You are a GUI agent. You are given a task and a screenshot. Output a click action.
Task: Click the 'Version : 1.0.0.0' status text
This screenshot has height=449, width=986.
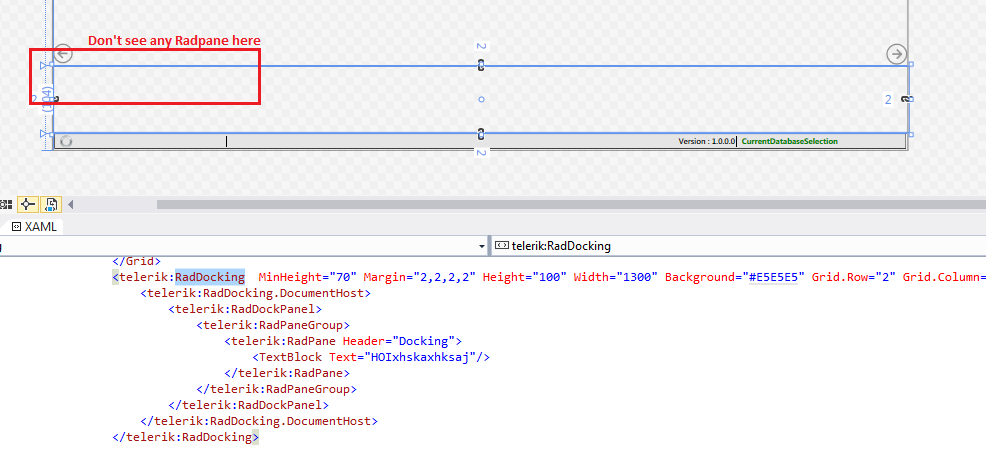[x=706, y=141]
